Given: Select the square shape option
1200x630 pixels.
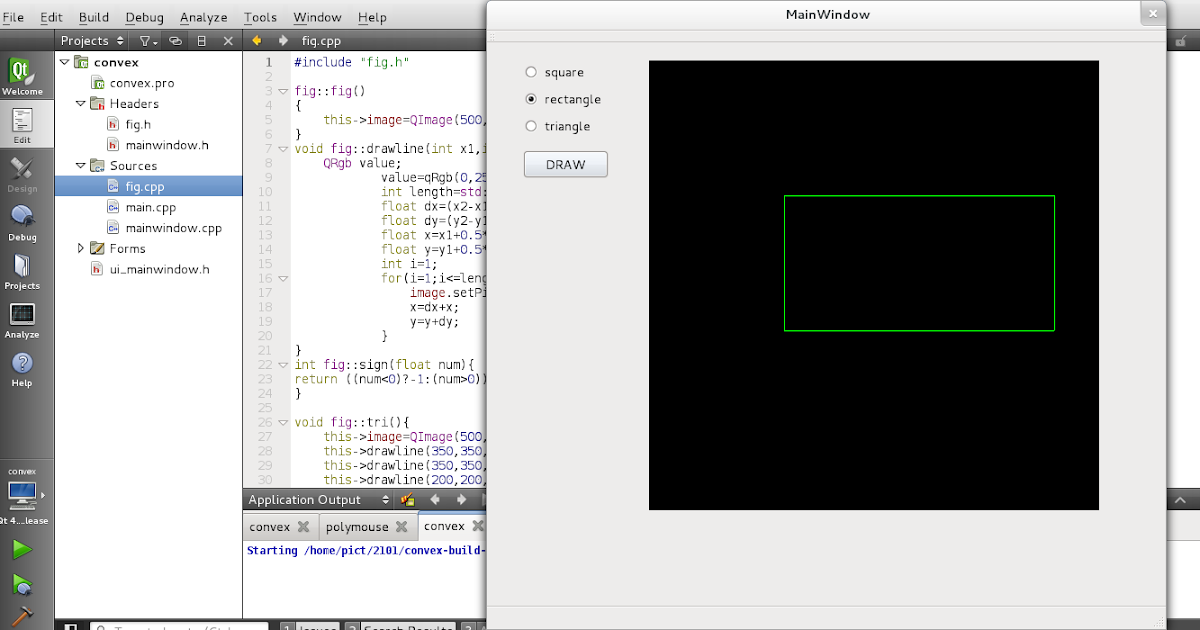Looking at the screenshot, I should pyautogui.click(x=531, y=72).
